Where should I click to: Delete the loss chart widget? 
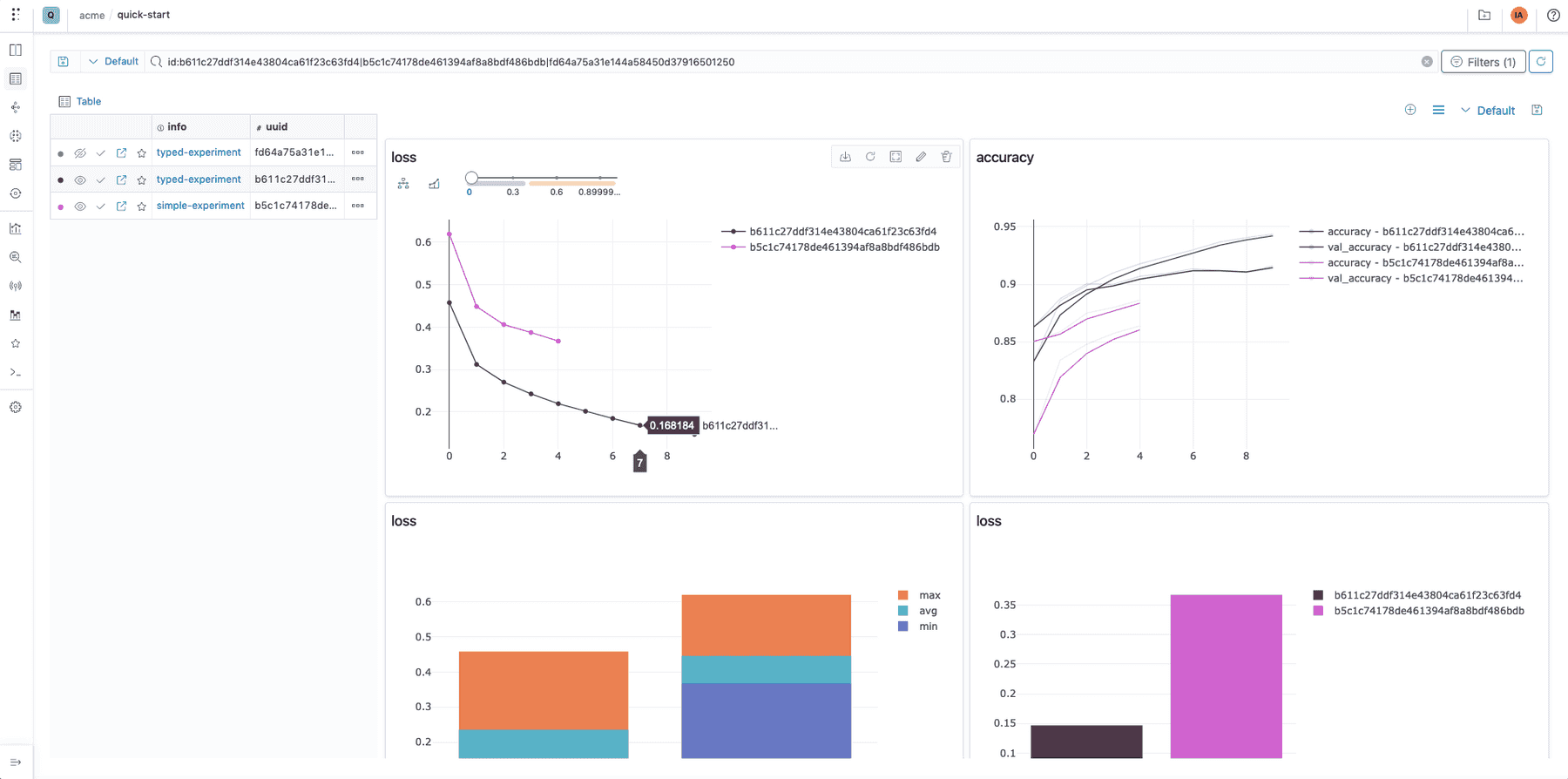[x=946, y=157]
